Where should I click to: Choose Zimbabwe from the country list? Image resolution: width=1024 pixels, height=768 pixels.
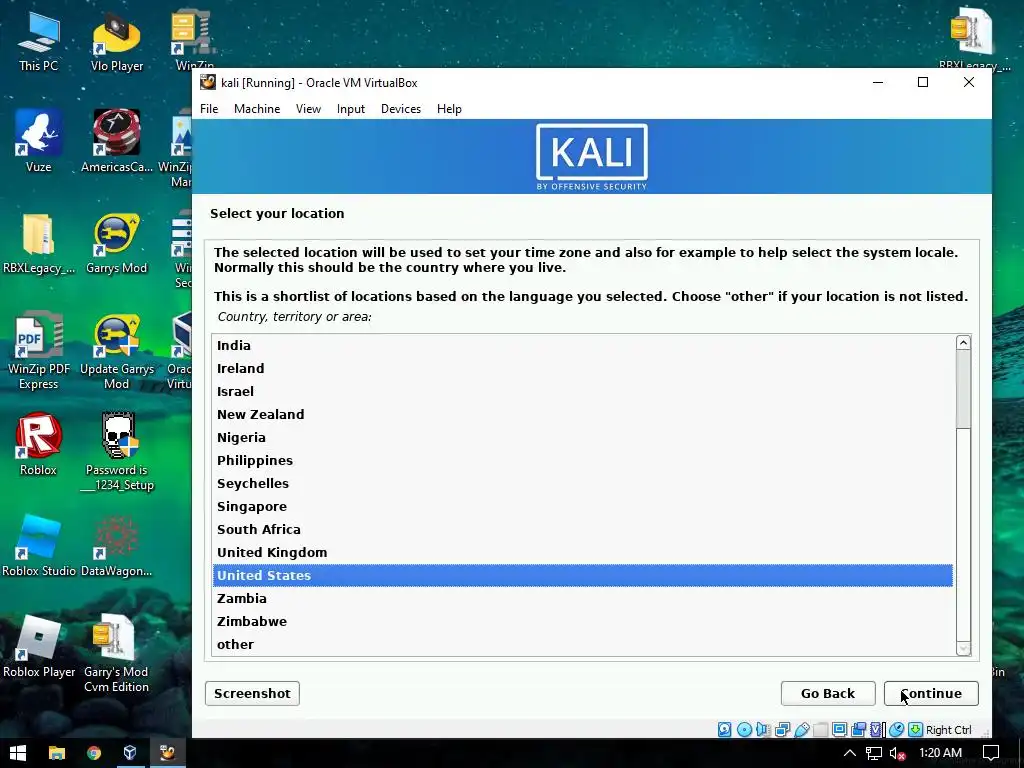tap(583, 622)
